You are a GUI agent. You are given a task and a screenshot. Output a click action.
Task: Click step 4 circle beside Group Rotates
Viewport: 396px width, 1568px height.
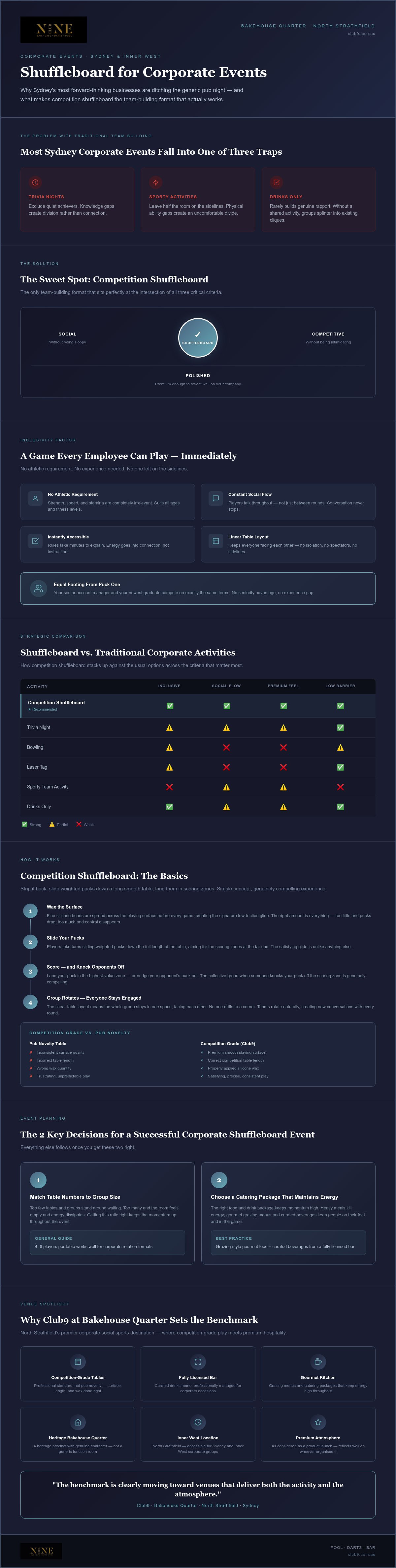point(30,1002)
